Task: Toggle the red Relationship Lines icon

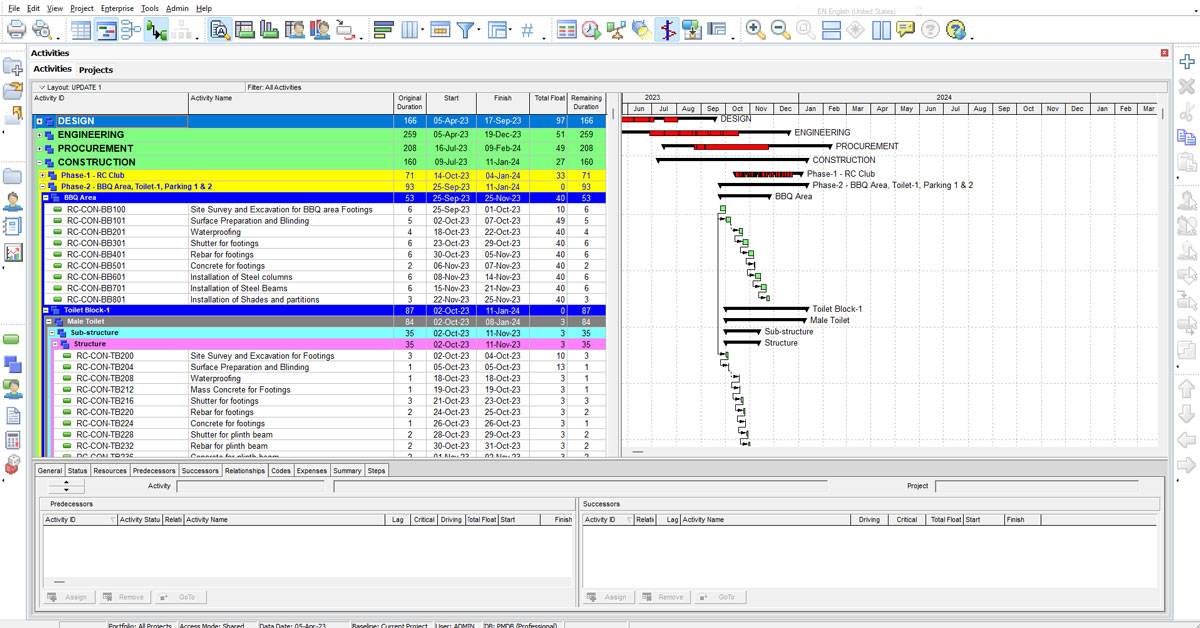Action: coord(667,30)
